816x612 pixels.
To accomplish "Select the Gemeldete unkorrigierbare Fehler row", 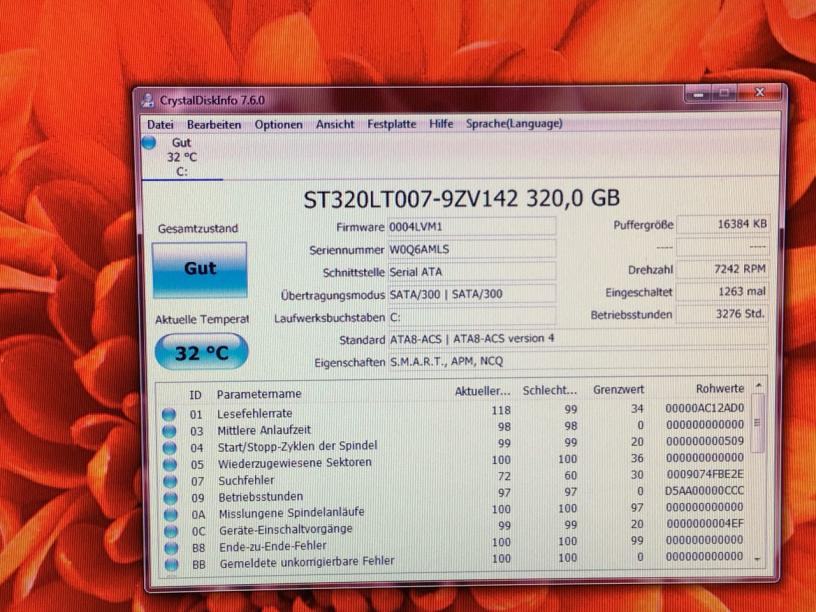I will pyautogui.click(x=454, y=559).
